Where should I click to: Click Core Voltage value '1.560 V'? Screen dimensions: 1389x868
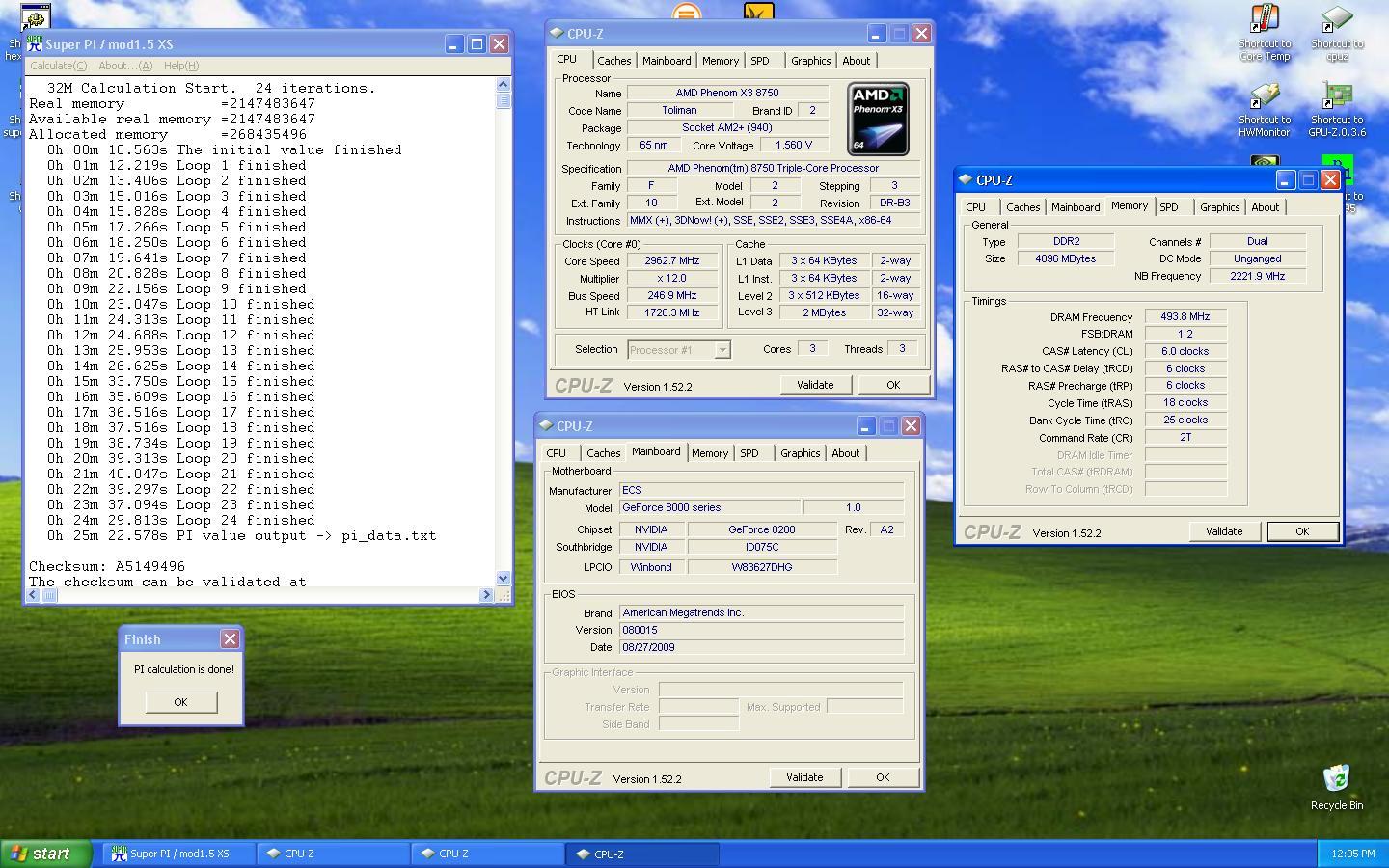pos(794,146)
